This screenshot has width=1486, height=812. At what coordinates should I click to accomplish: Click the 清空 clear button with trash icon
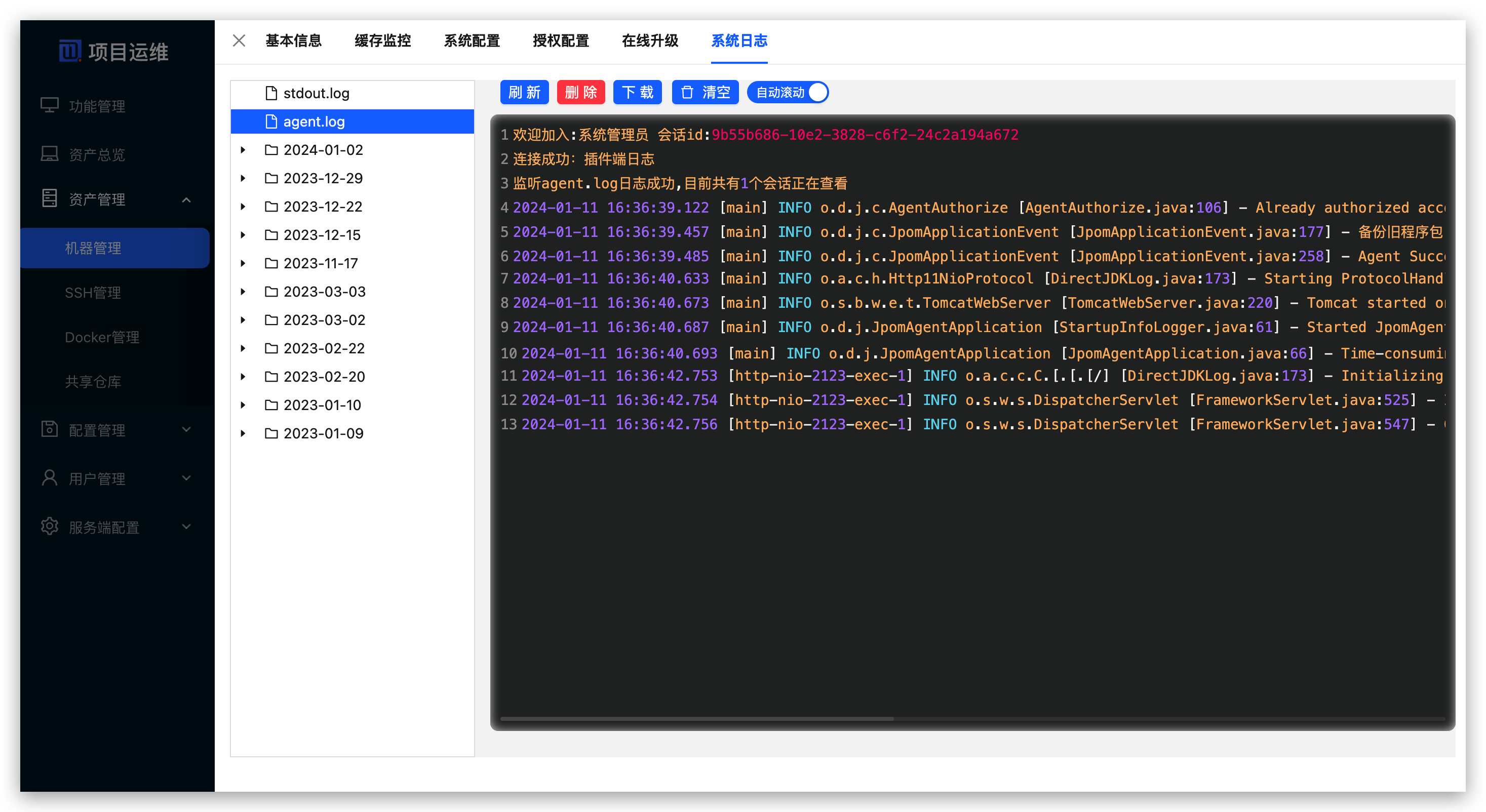705,92
